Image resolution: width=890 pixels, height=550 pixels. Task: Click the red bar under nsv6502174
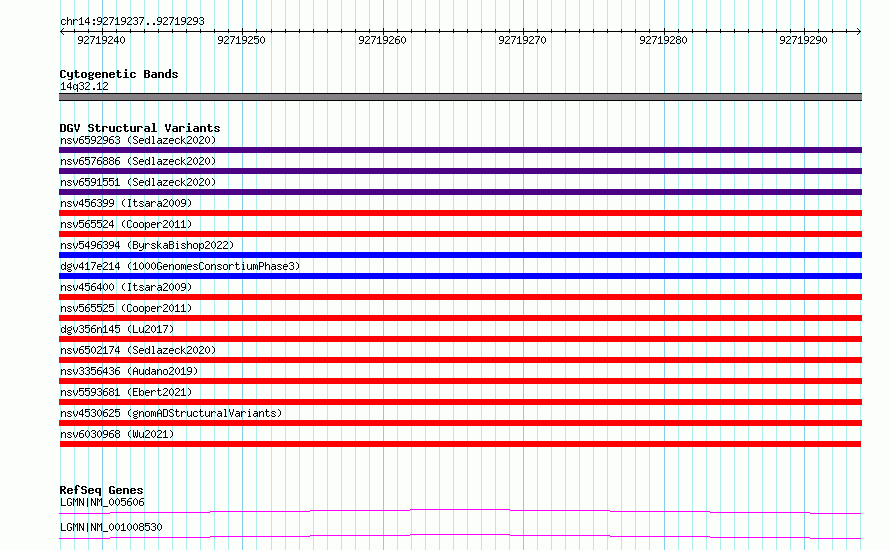pos(460,360)
